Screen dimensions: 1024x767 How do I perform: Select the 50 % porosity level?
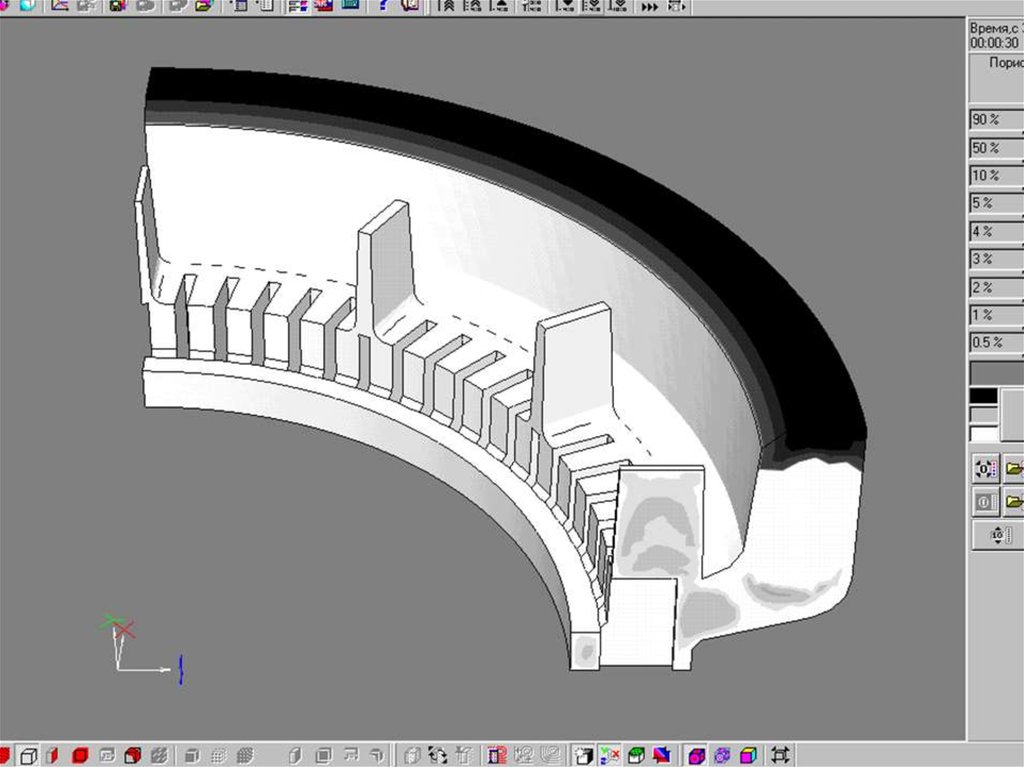[x=995, y=148]
